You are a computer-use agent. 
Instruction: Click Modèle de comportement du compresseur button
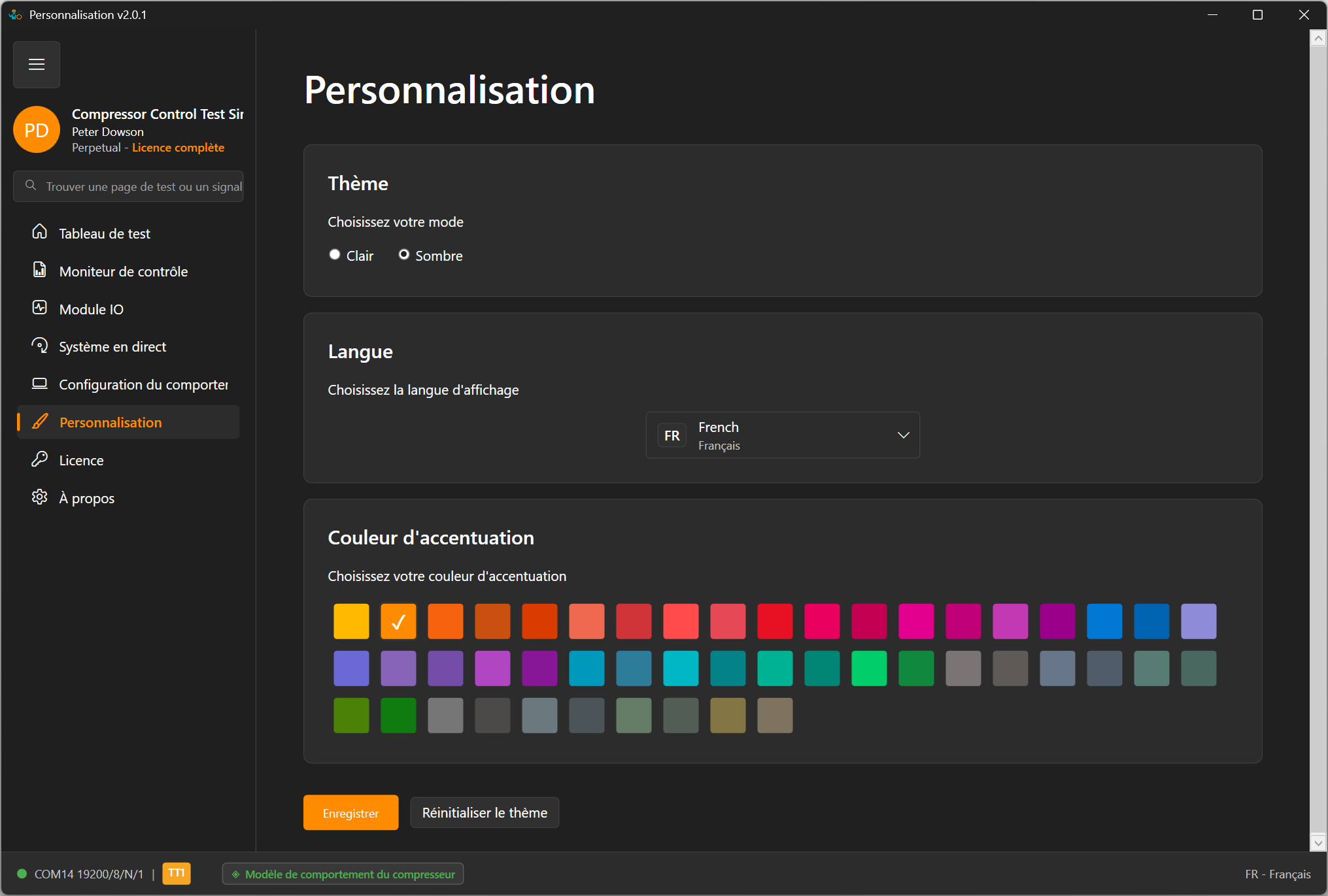point(343,874)
